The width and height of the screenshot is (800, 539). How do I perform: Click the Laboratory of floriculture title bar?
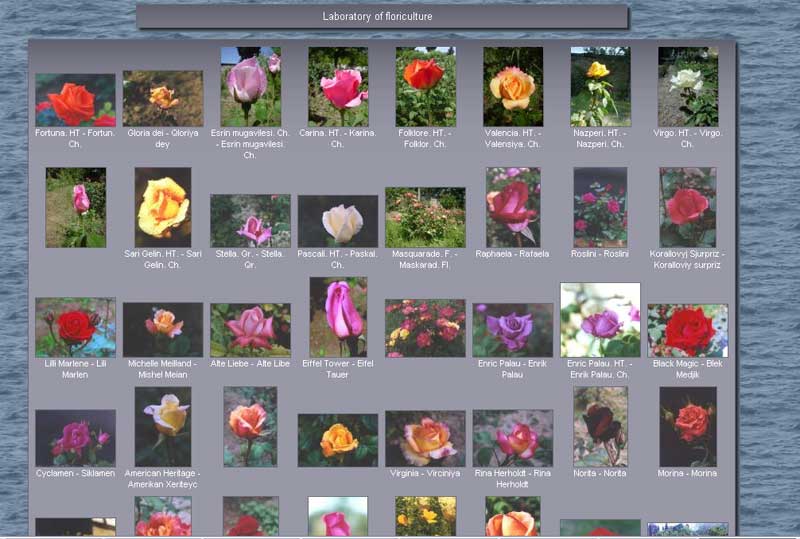point(382,17)
